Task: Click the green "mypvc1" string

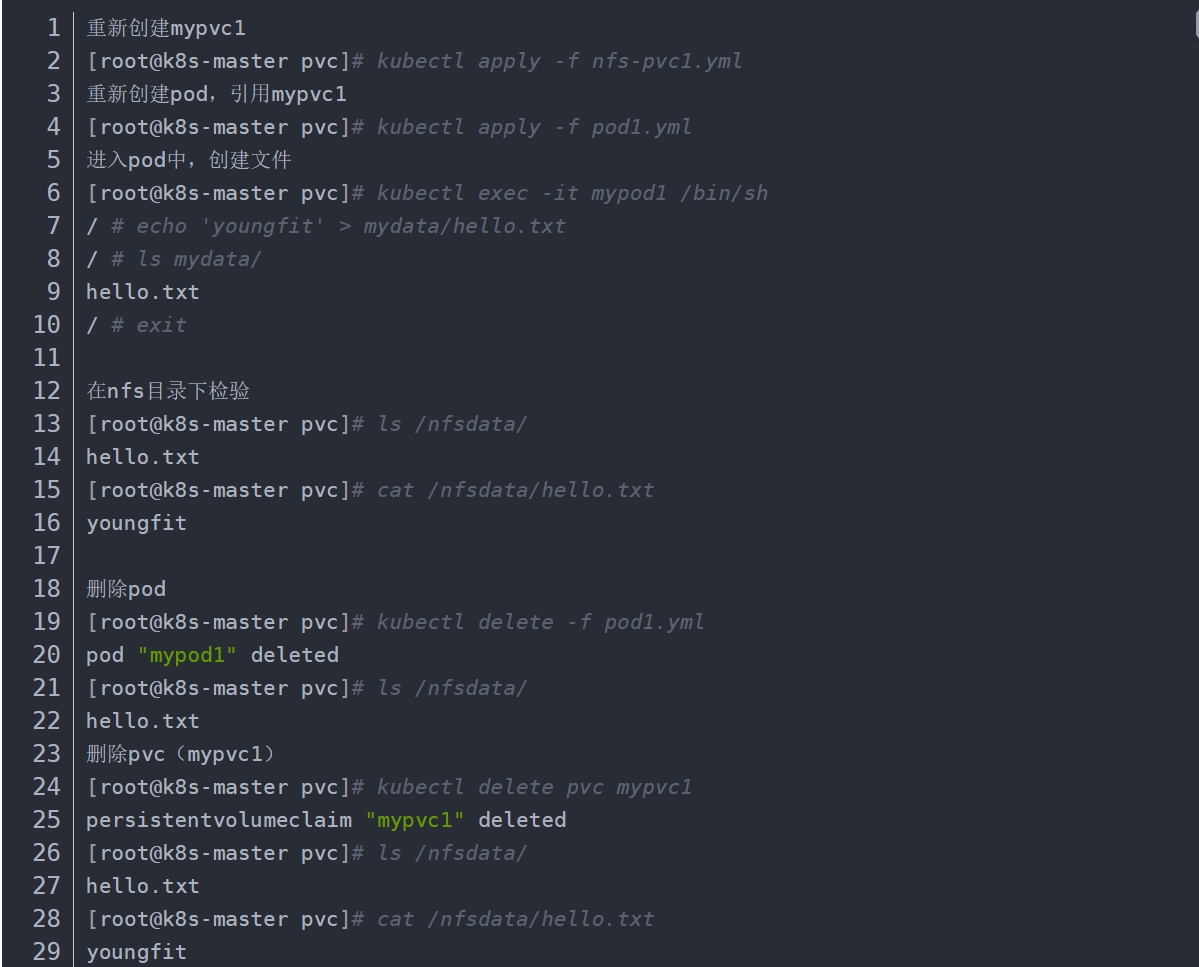Action: click(x=415, y=820)
